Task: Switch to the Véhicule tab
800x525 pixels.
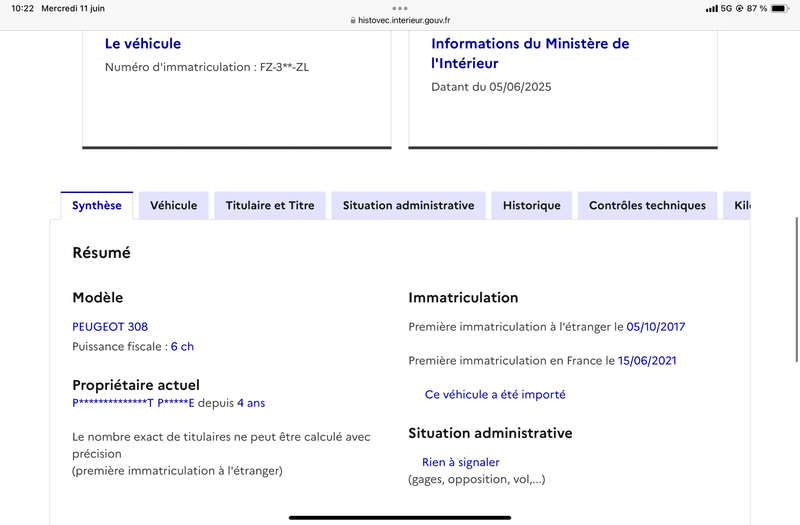Action: [173, 206]
